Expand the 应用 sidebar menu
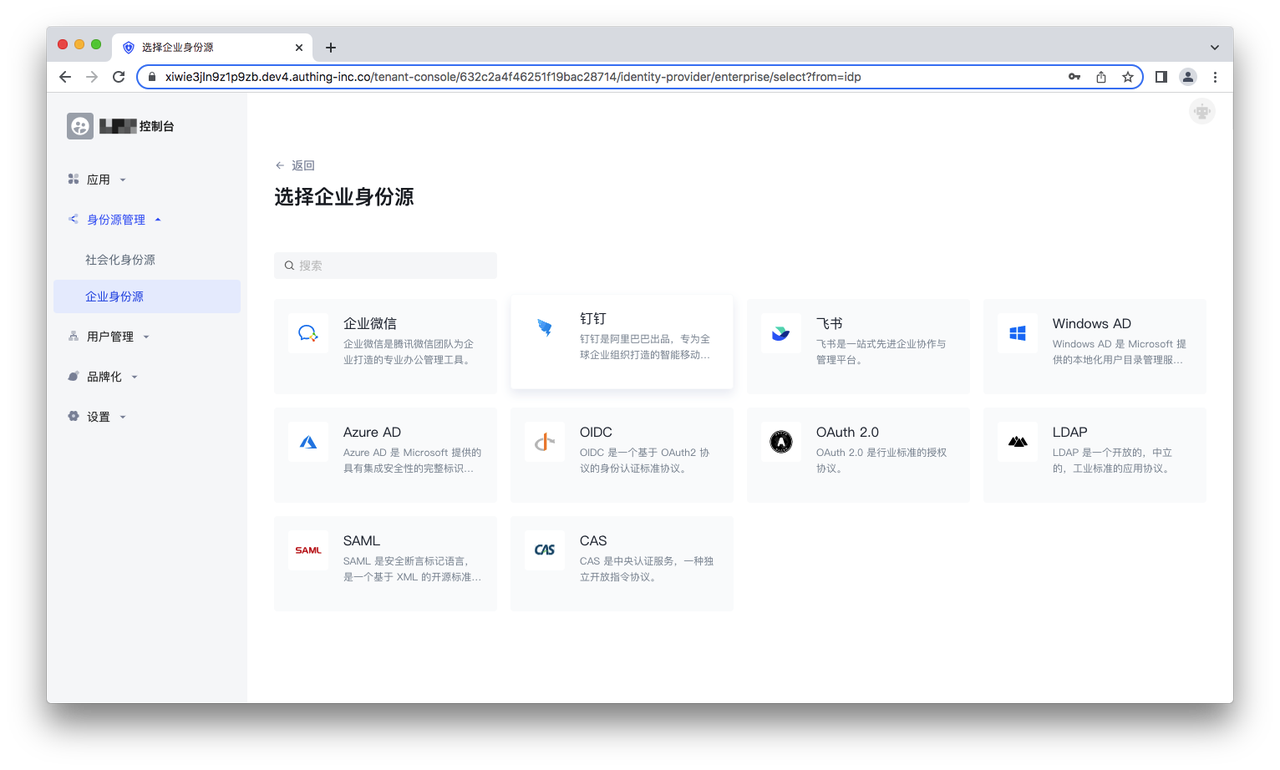Screen dimensions: 1280x770 click(98, 180)
